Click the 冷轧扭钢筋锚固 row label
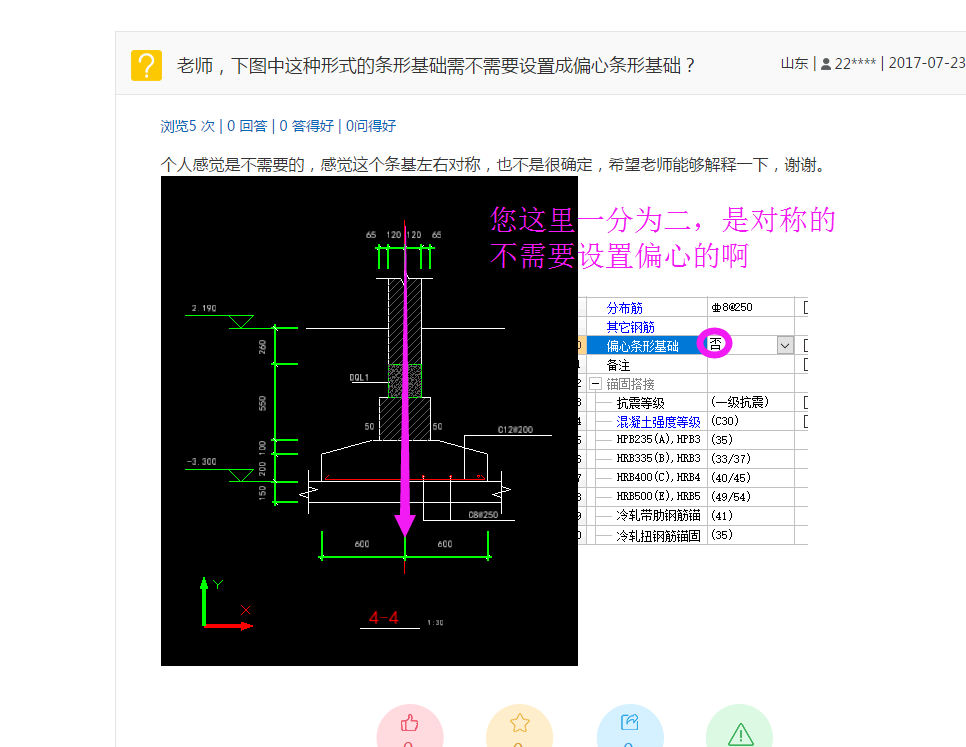The height and width of the screenshot is (747, 966). point(658,536)
